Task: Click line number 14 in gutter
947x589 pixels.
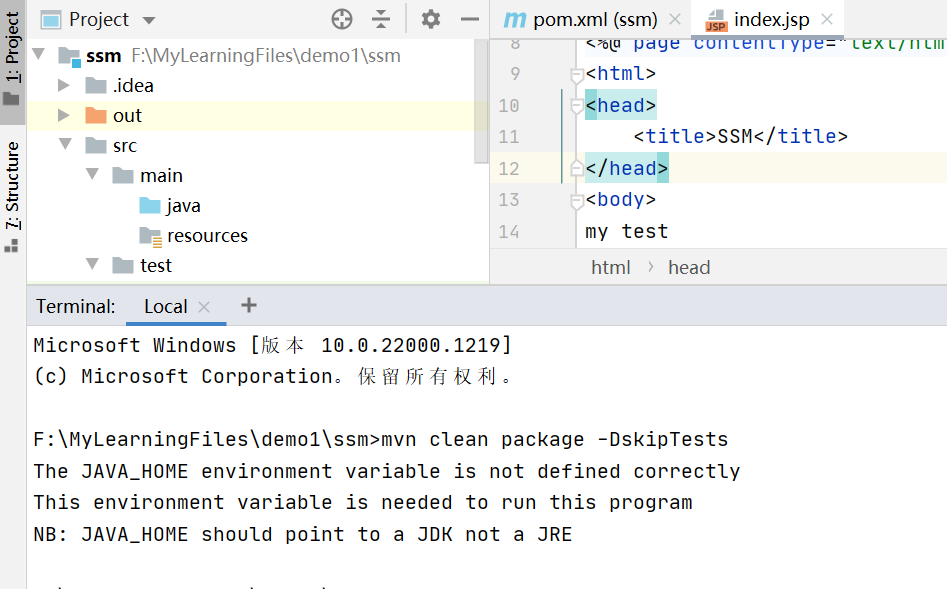Action: pyautogui.click(x=509, y=232)
